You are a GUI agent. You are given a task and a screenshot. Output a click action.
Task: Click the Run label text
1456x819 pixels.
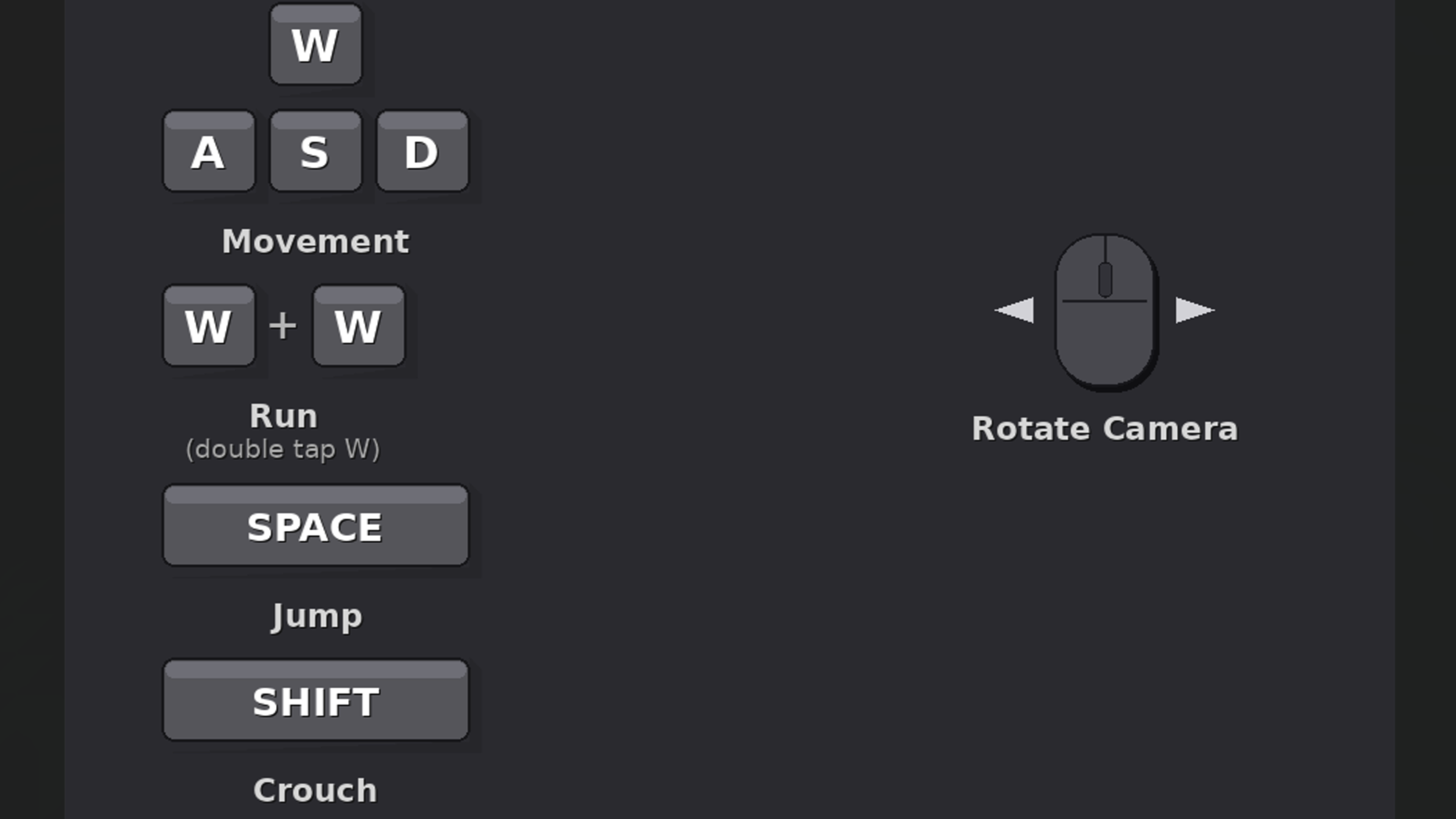(x=283, y=416)
